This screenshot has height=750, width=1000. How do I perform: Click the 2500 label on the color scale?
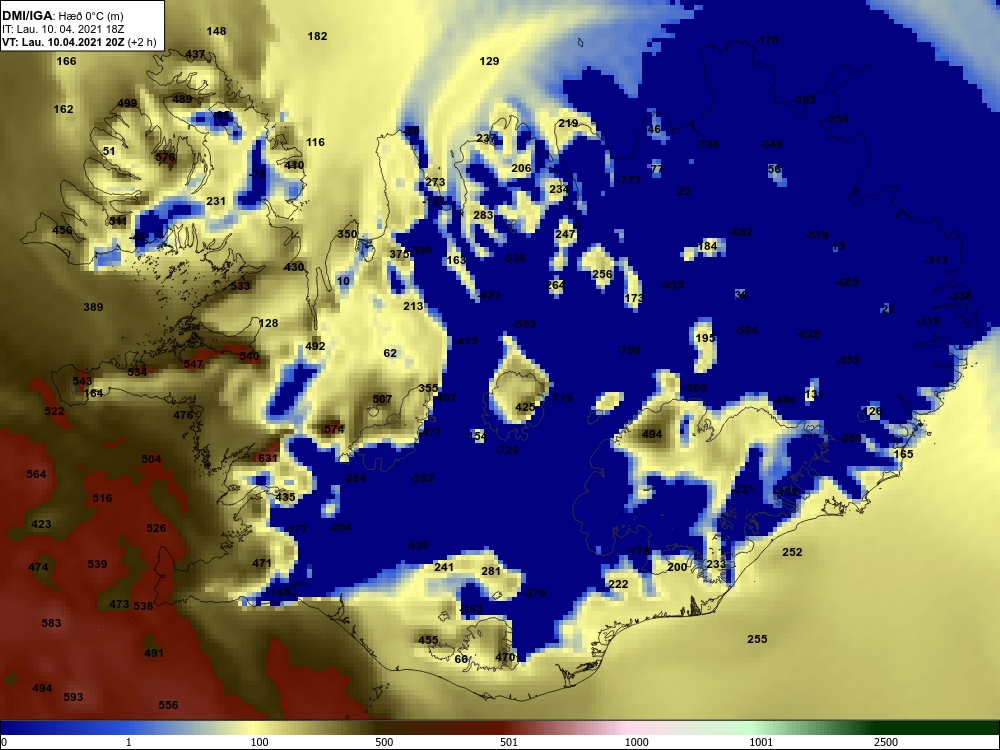(x=885, y=742)
